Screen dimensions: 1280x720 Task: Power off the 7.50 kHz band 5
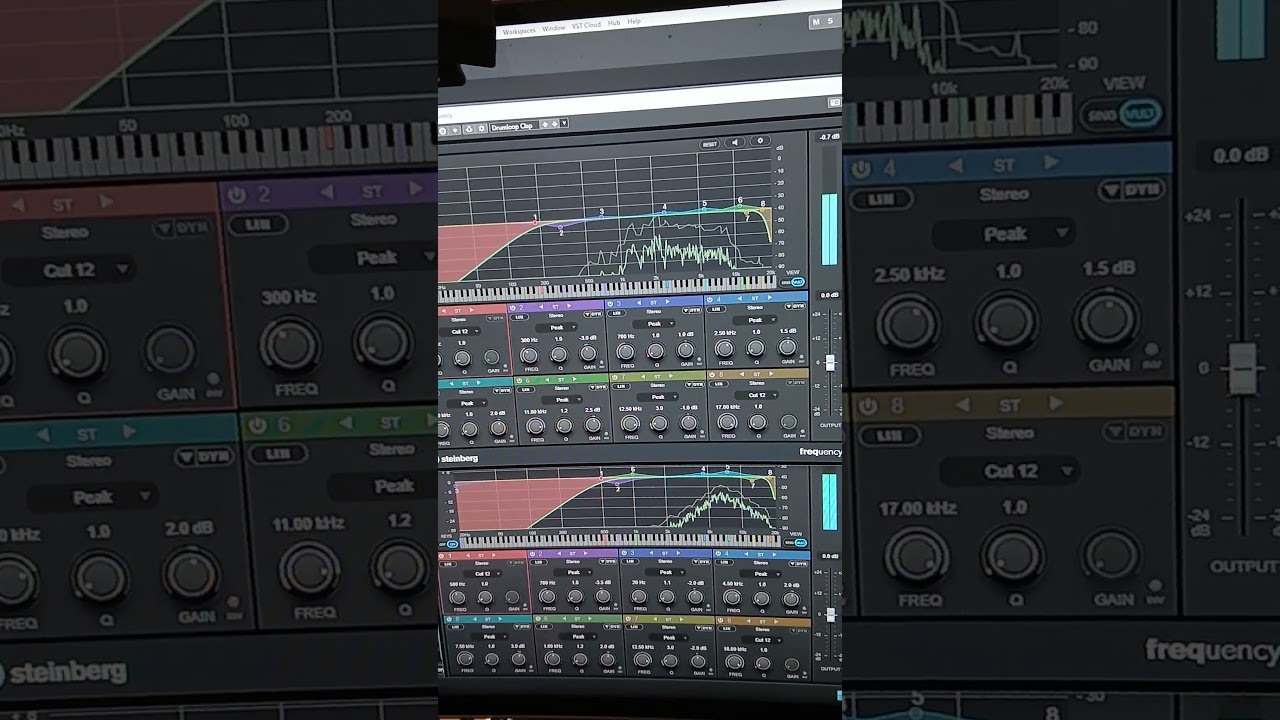coord(449,619)
